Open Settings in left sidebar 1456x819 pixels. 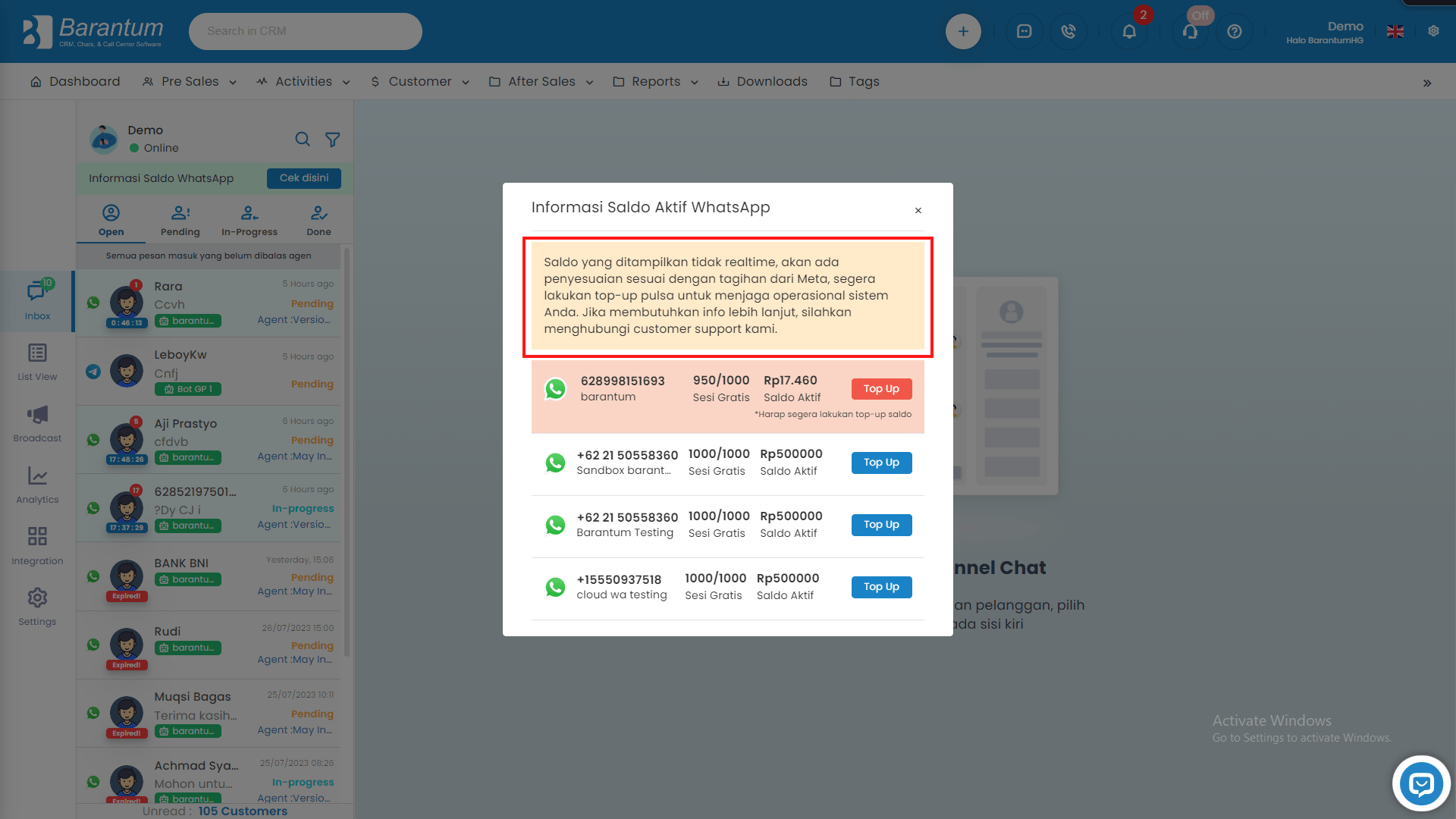(37, 607)
